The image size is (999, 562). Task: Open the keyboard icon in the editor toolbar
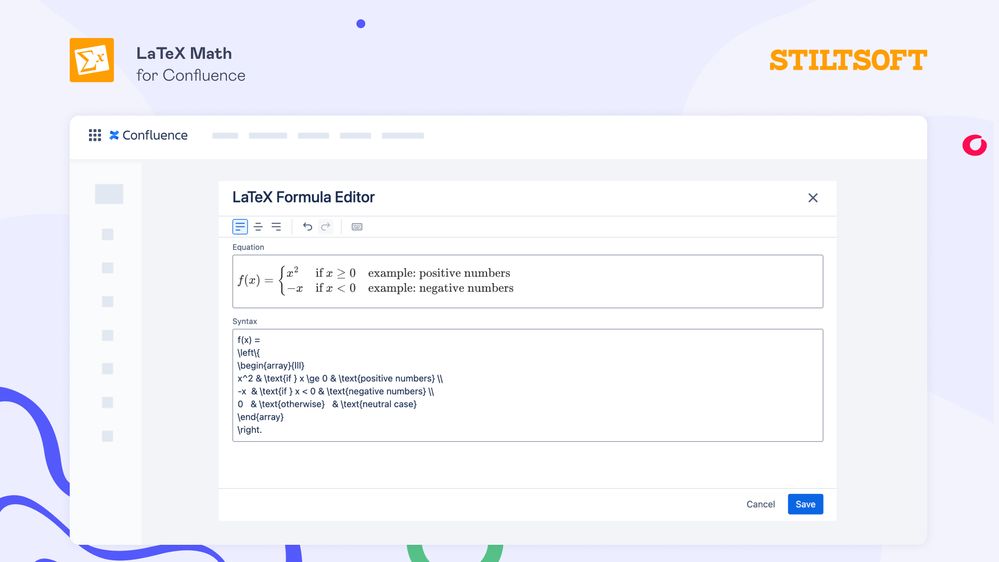point(357,227)
